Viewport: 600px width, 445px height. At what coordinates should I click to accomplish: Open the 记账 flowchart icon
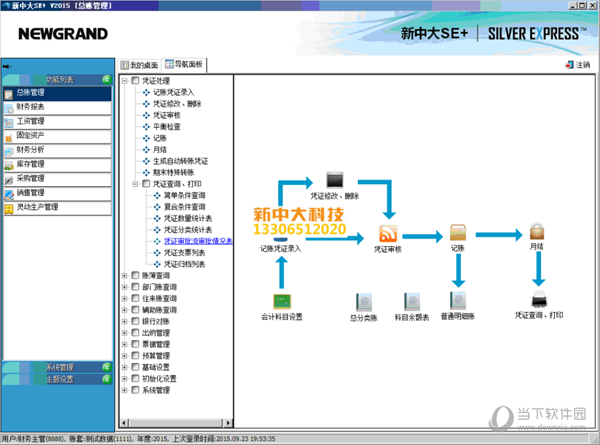pyautogui.click(x=458, y=233)
